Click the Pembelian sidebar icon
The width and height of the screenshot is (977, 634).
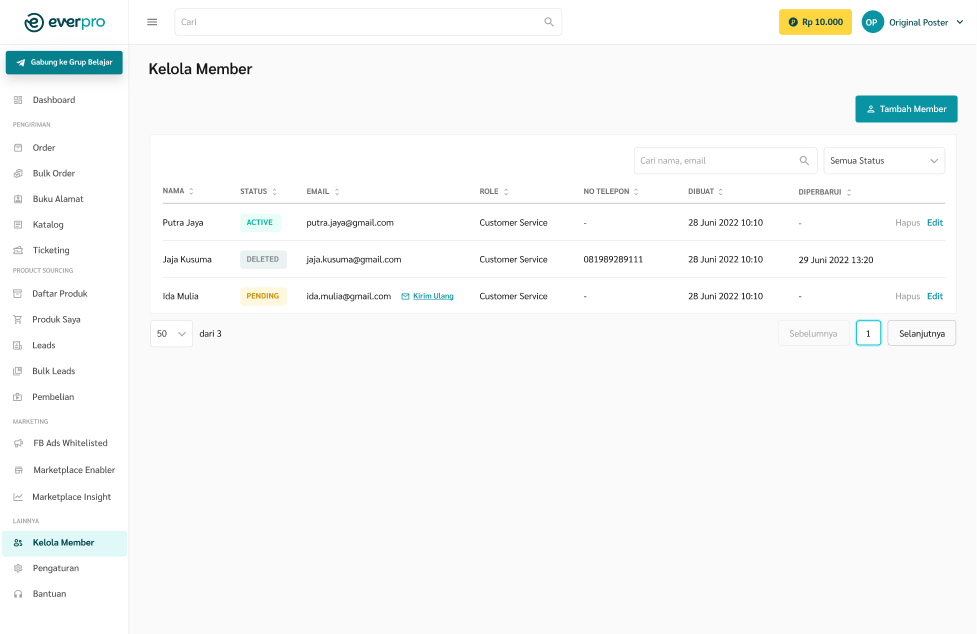click(17, 397)
